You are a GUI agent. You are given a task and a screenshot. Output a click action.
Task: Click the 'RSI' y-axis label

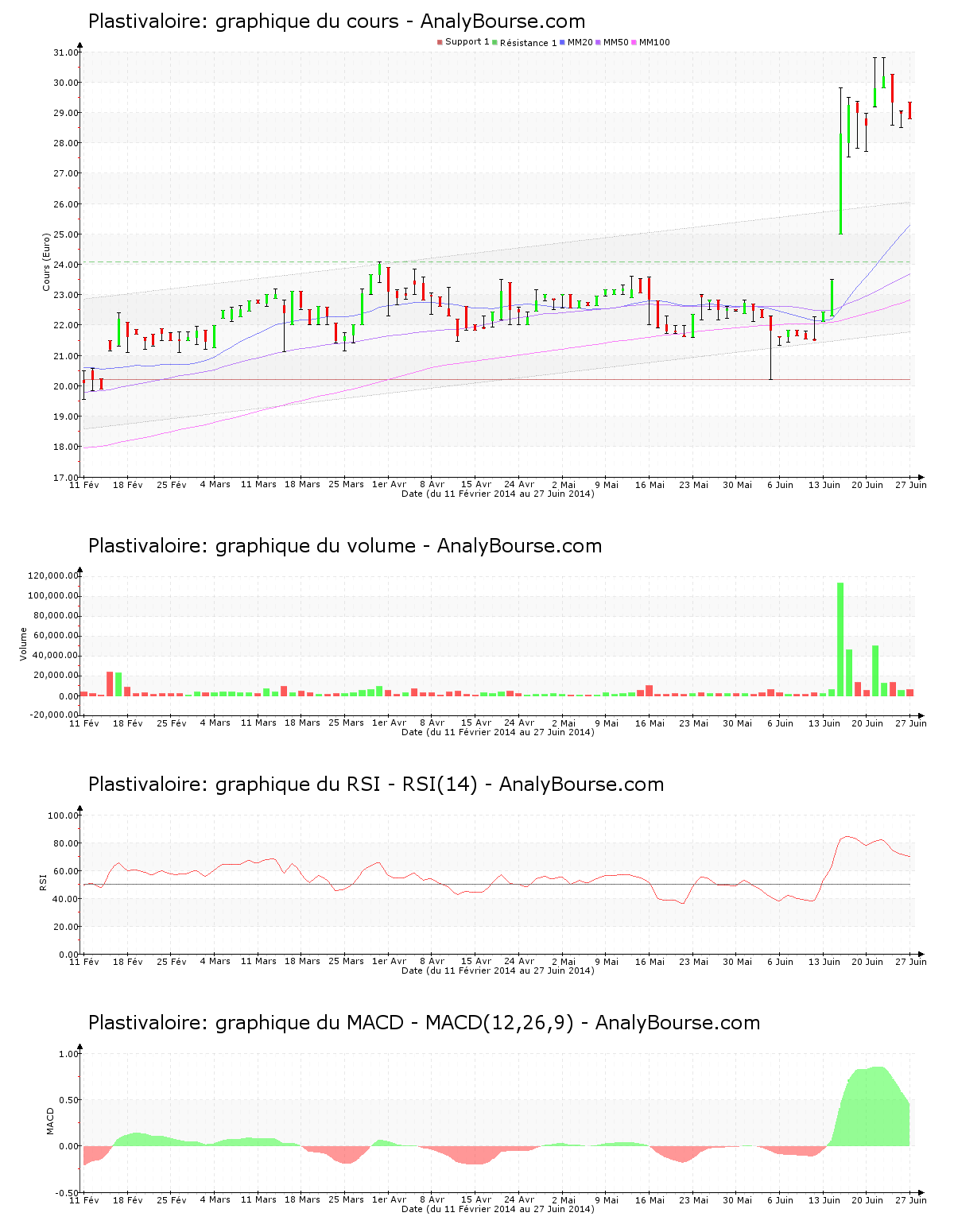pos(43,882)
